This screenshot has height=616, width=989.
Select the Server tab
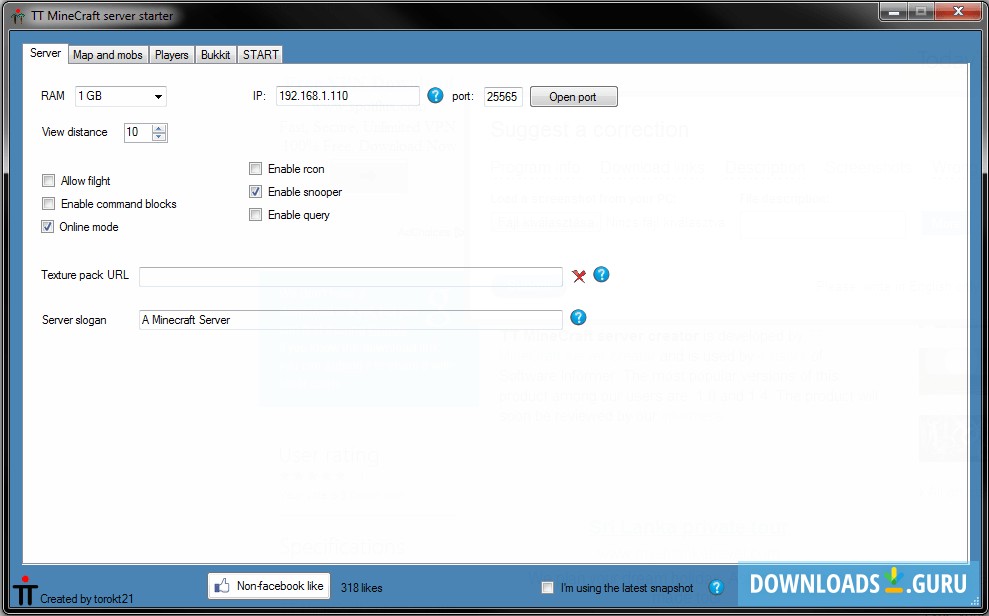45,53
